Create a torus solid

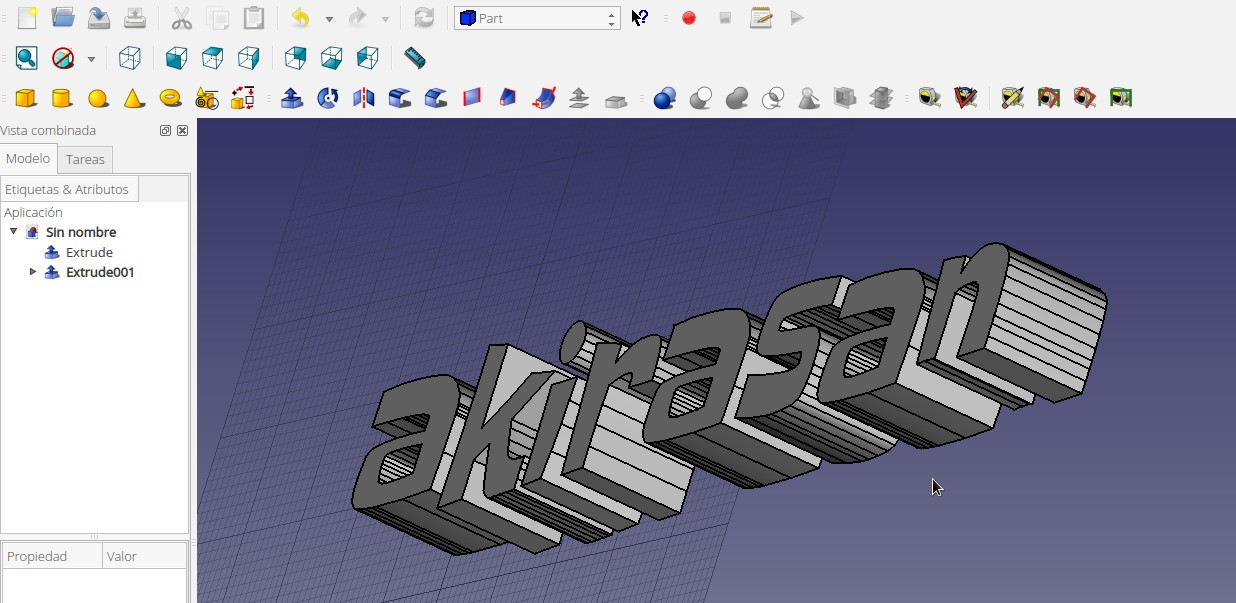click(x=170, y=98)
